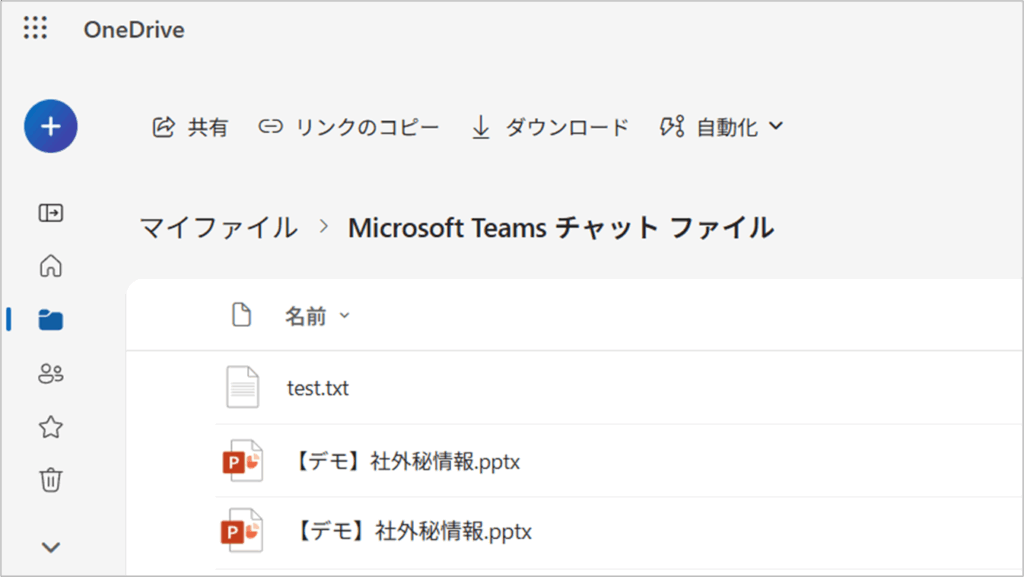The image size is (1024, 577).
Task: Open the test.txt file
Action: [x=318, y=388]
